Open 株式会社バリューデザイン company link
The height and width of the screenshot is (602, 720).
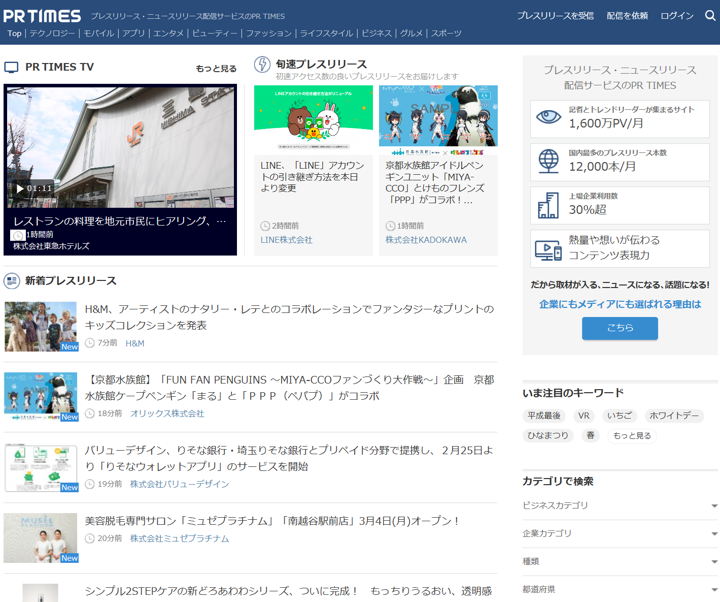(x=180, y=484)
